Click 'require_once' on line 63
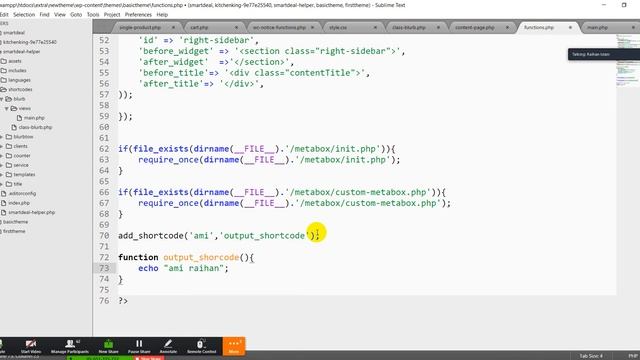640x360 pixels. (168, 160)
